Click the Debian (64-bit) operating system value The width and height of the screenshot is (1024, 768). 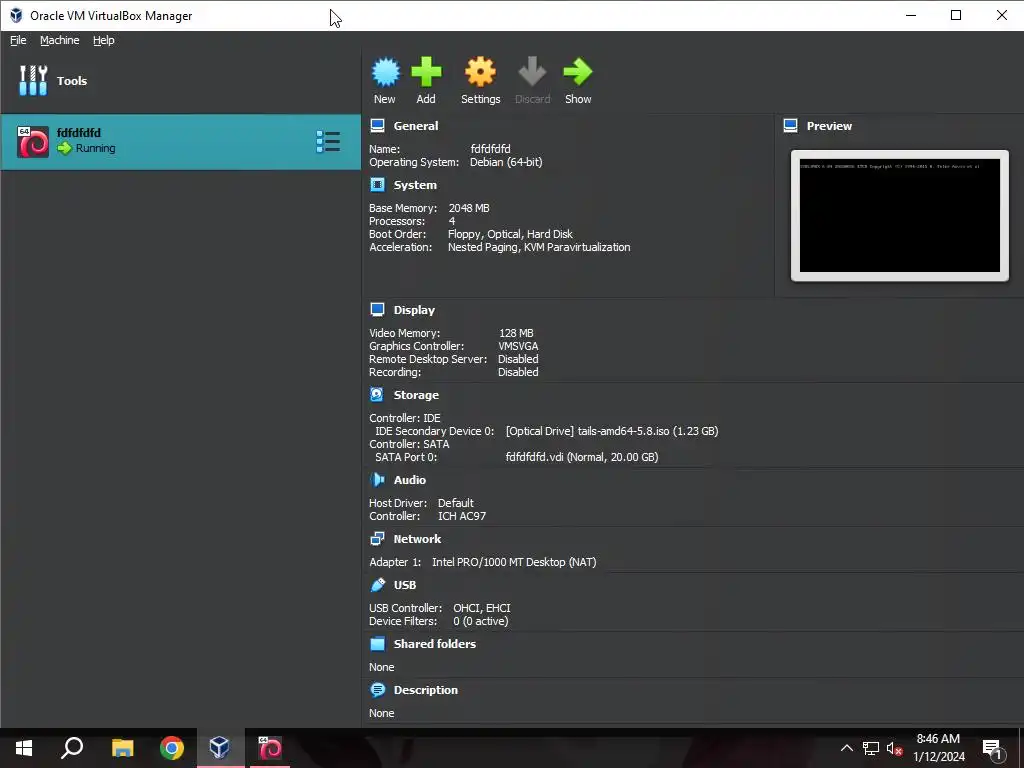click(x=506, y=162)
